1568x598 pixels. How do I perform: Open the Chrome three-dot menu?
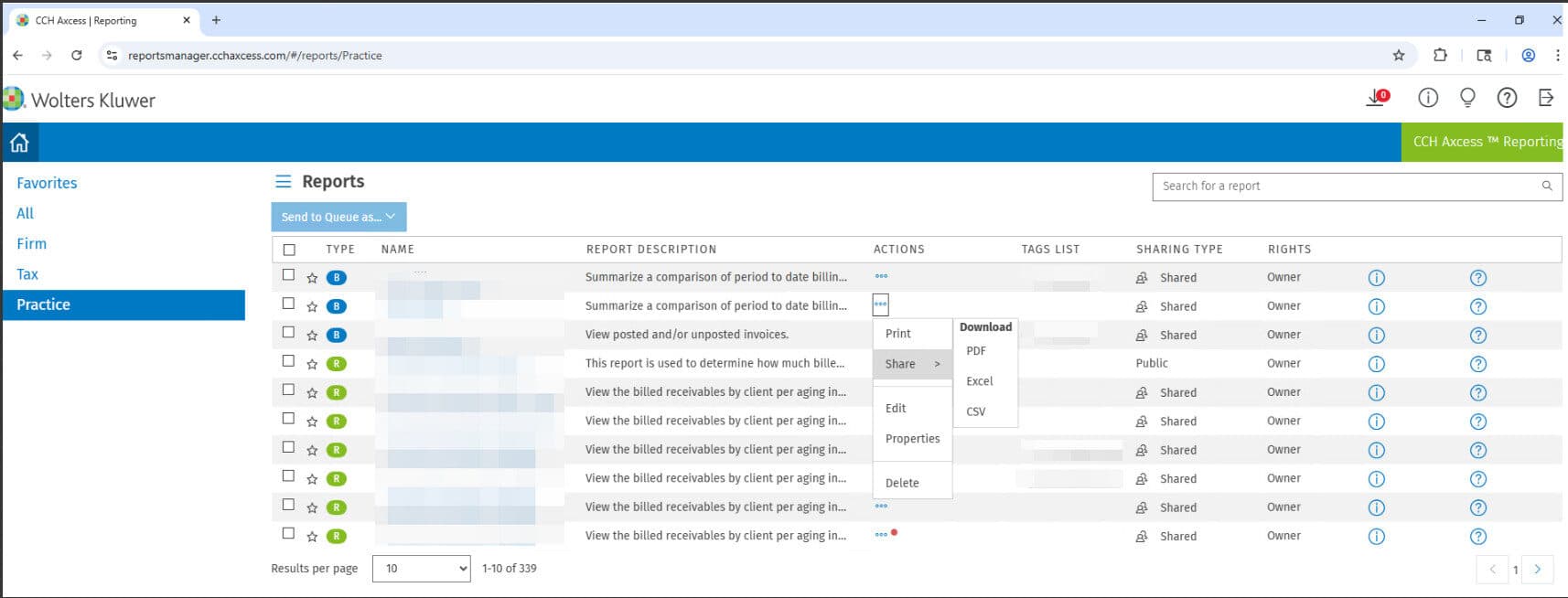click(1557, 55)
